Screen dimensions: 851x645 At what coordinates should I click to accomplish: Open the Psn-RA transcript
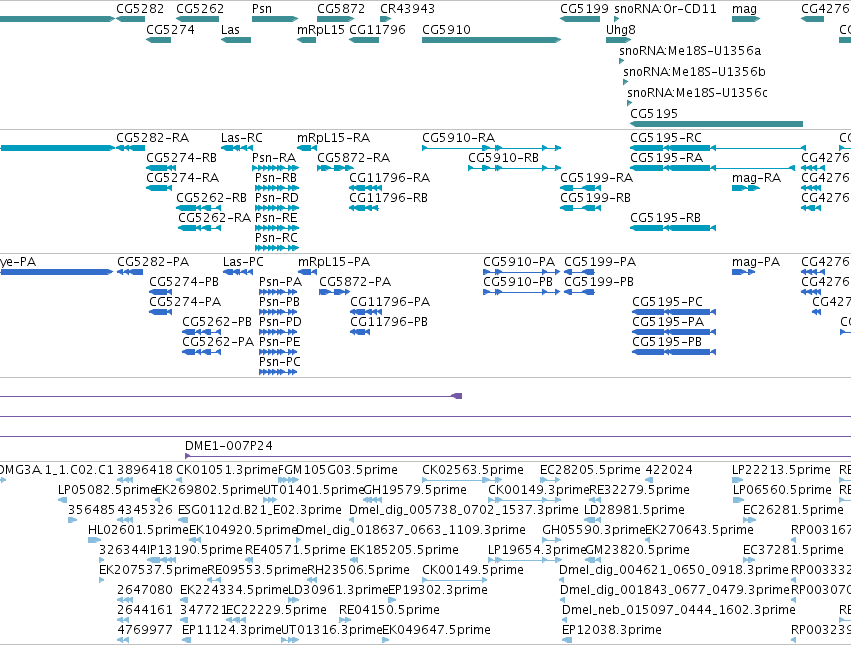275,168
